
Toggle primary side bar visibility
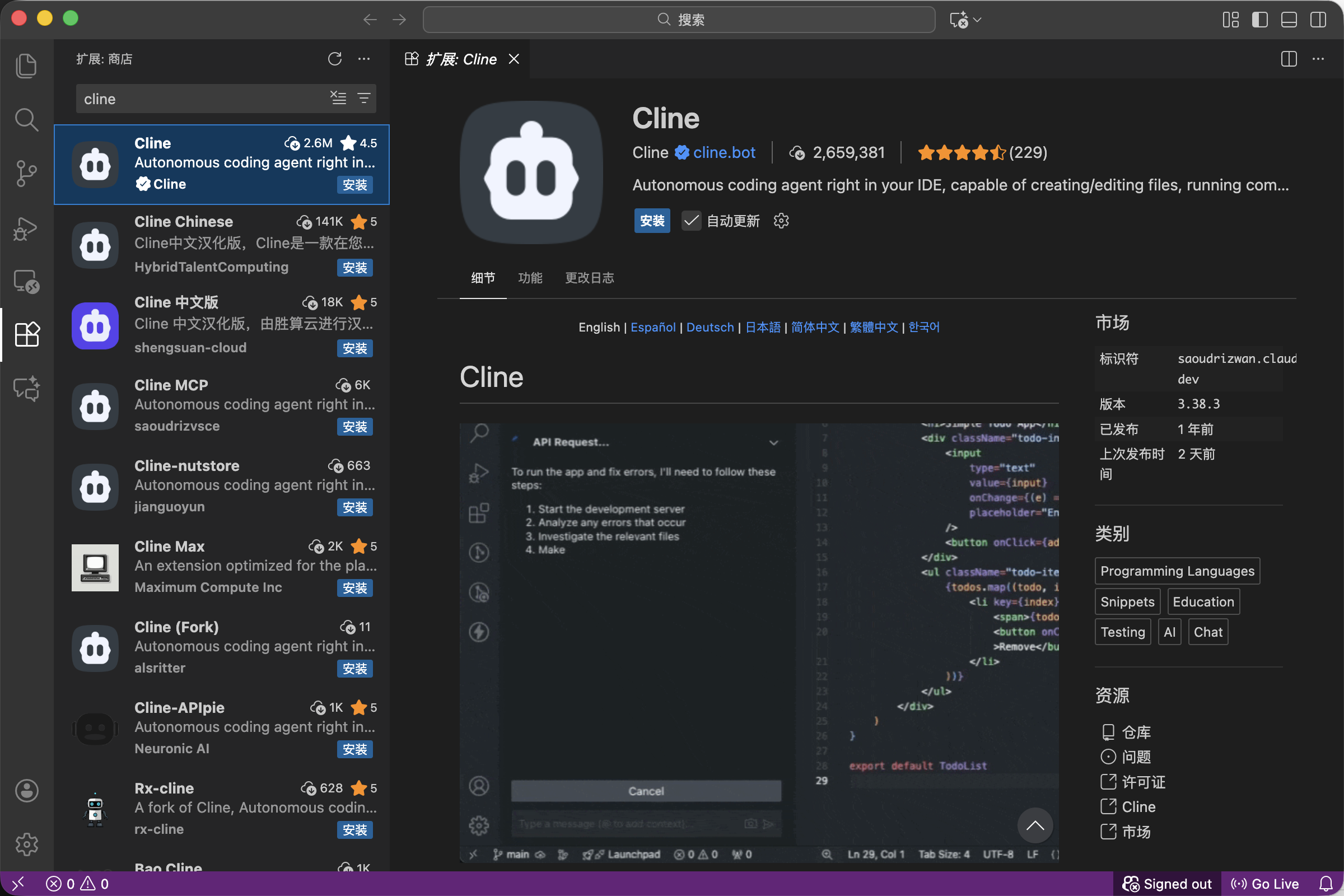point(1259,20)
